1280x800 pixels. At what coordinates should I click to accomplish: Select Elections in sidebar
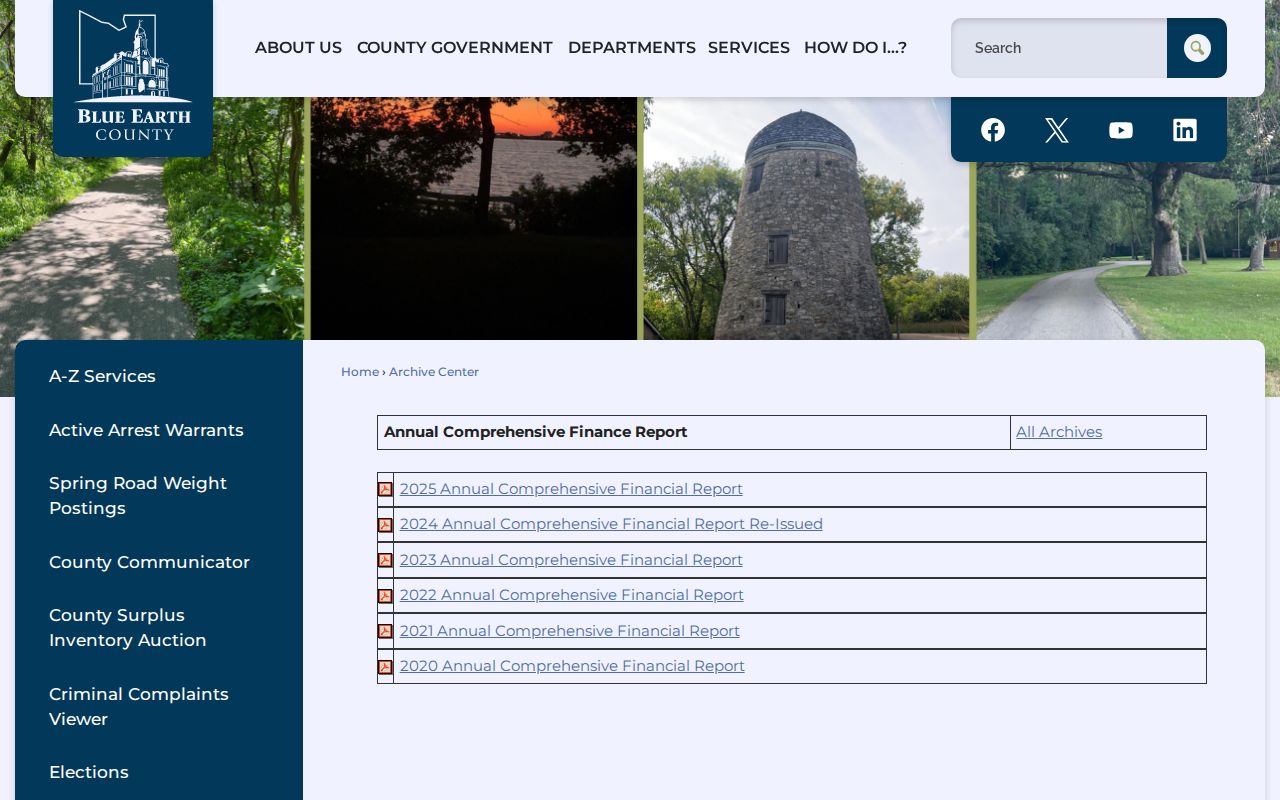pos(89,772)
